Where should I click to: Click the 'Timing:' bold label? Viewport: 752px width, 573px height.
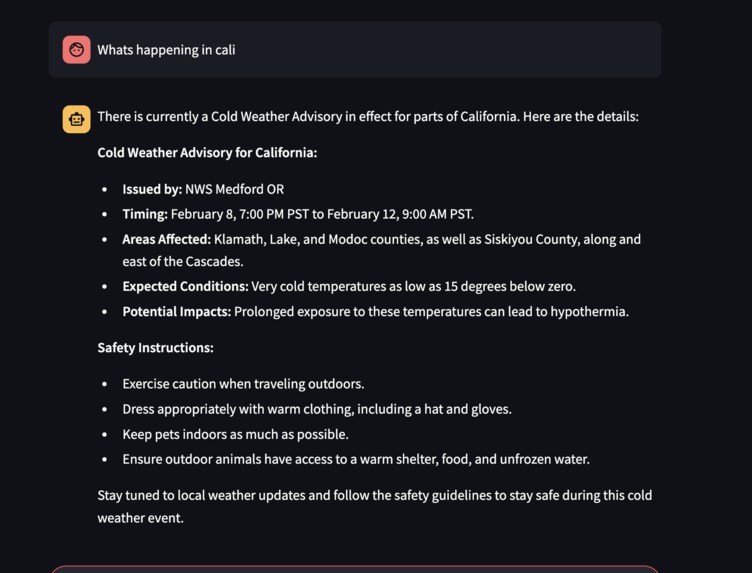145,214
